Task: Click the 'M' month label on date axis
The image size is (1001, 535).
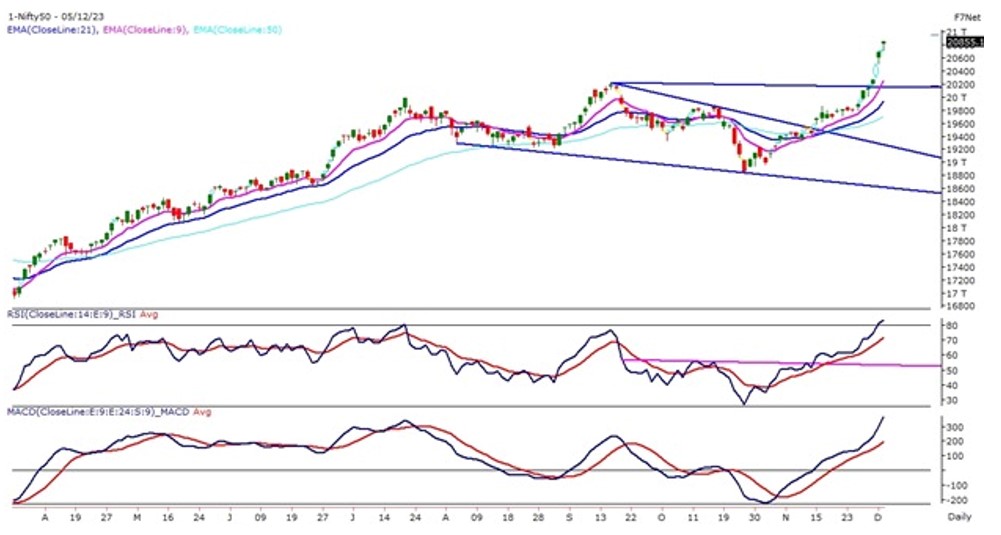Action: coord(137,518)
